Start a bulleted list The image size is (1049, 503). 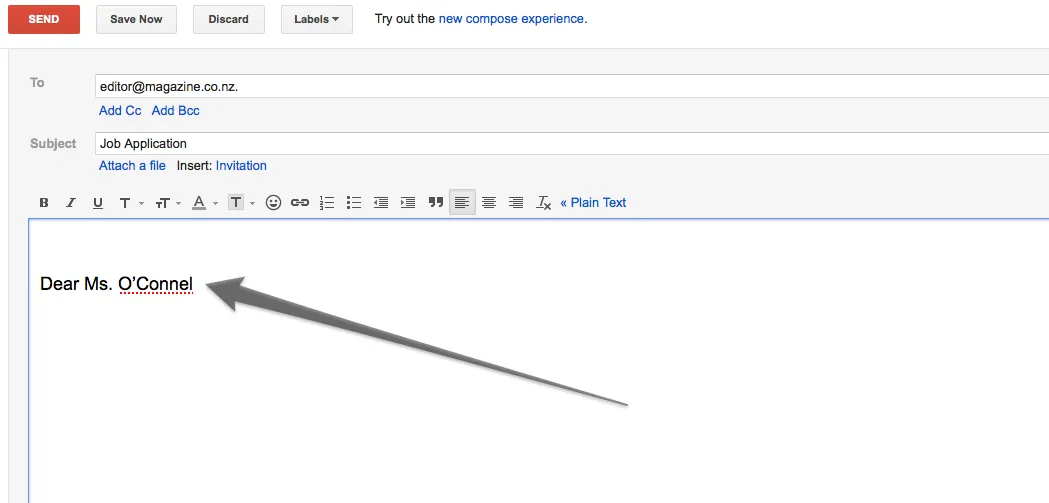(x=354, y=203)
